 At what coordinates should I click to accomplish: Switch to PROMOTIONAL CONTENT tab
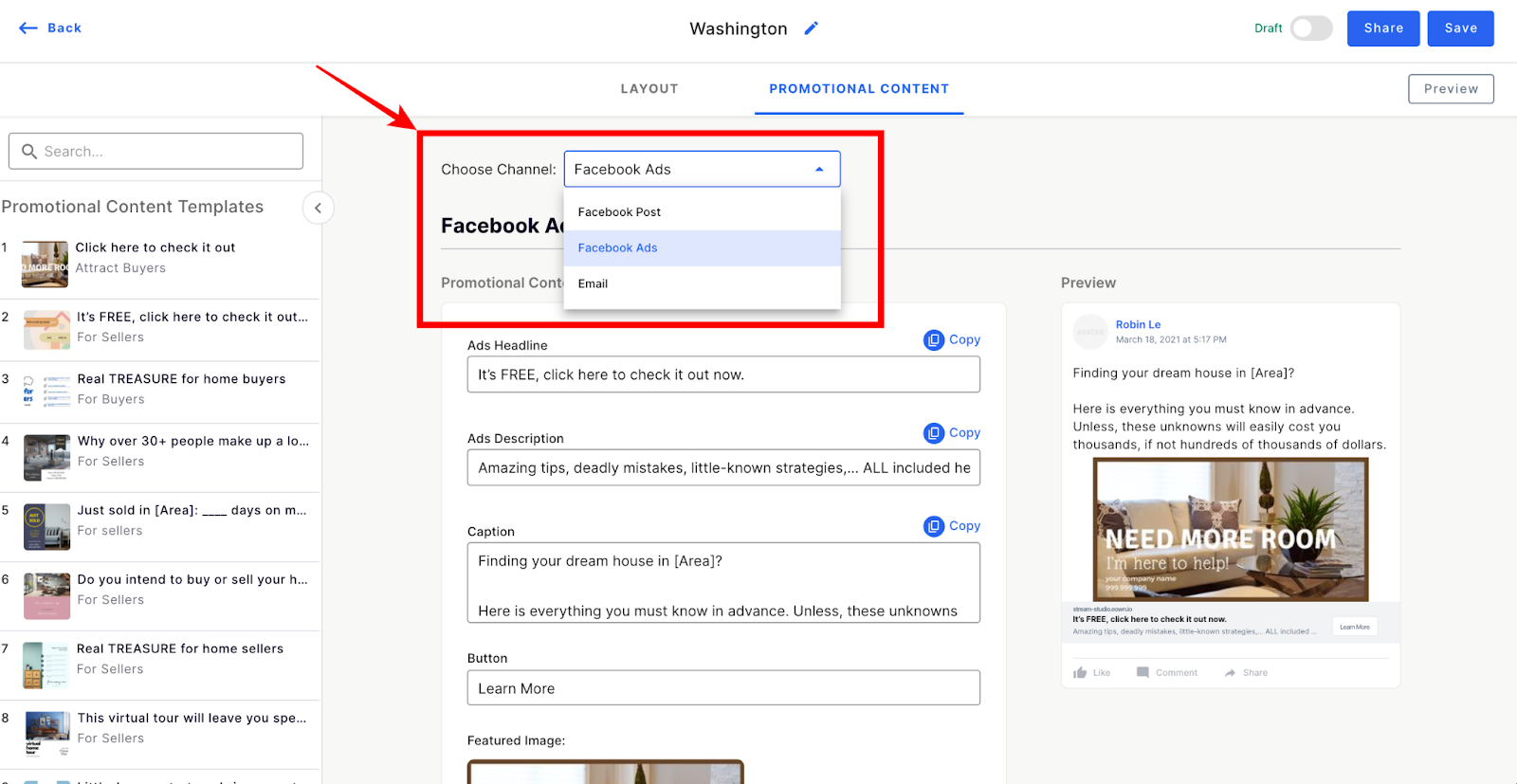click(859, 89)
